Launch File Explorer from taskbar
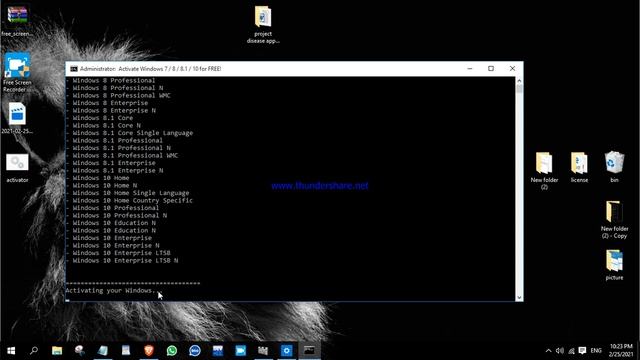 click(x=57, y=351)
